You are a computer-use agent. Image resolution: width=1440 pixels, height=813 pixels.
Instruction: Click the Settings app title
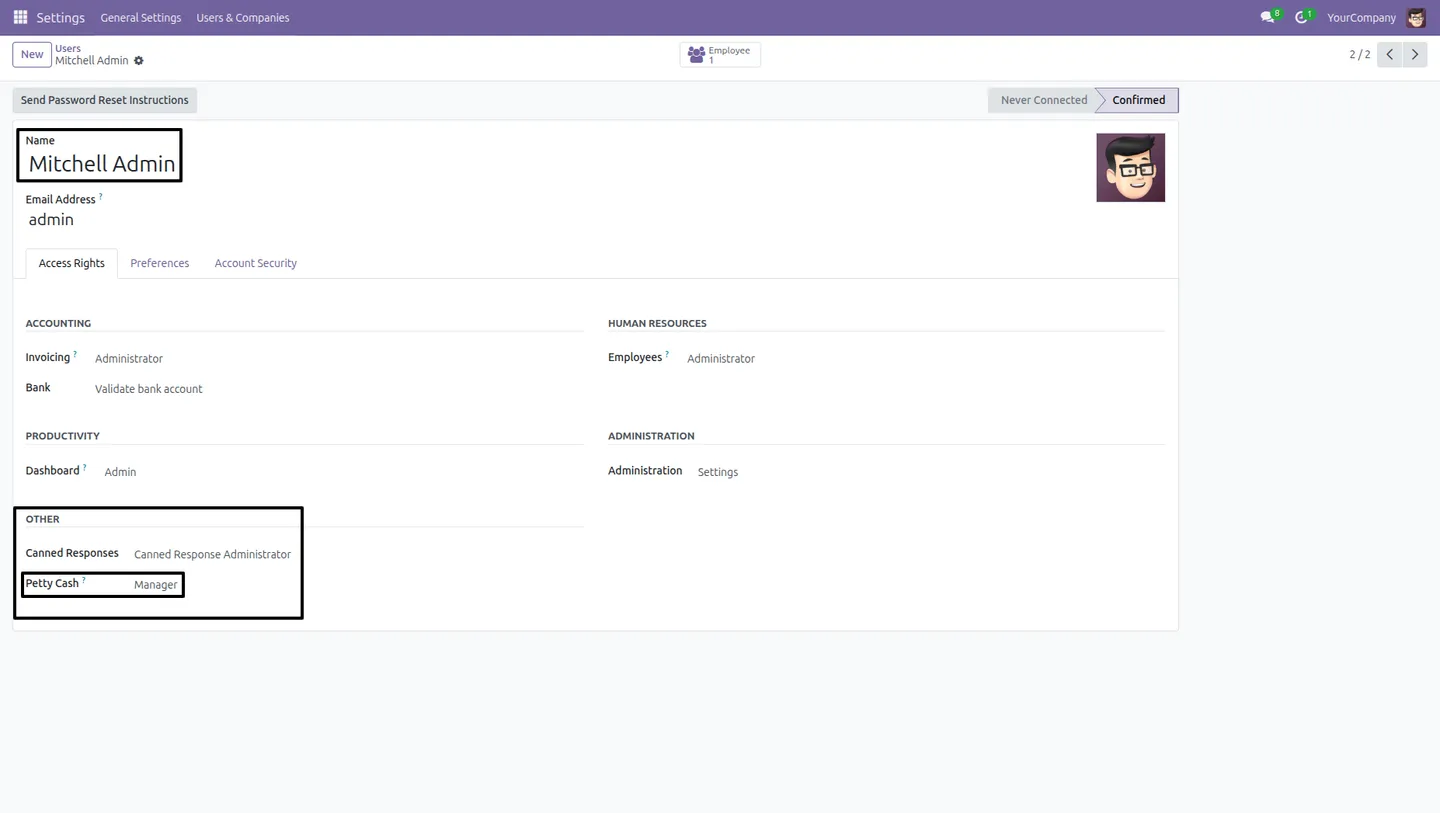60,17
